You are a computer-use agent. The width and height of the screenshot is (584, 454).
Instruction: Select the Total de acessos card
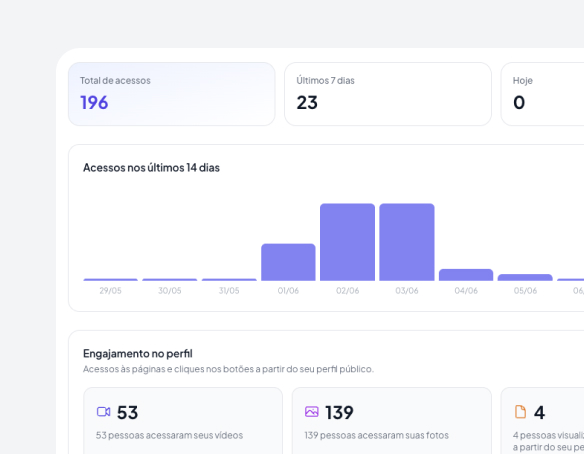(172, 94)
